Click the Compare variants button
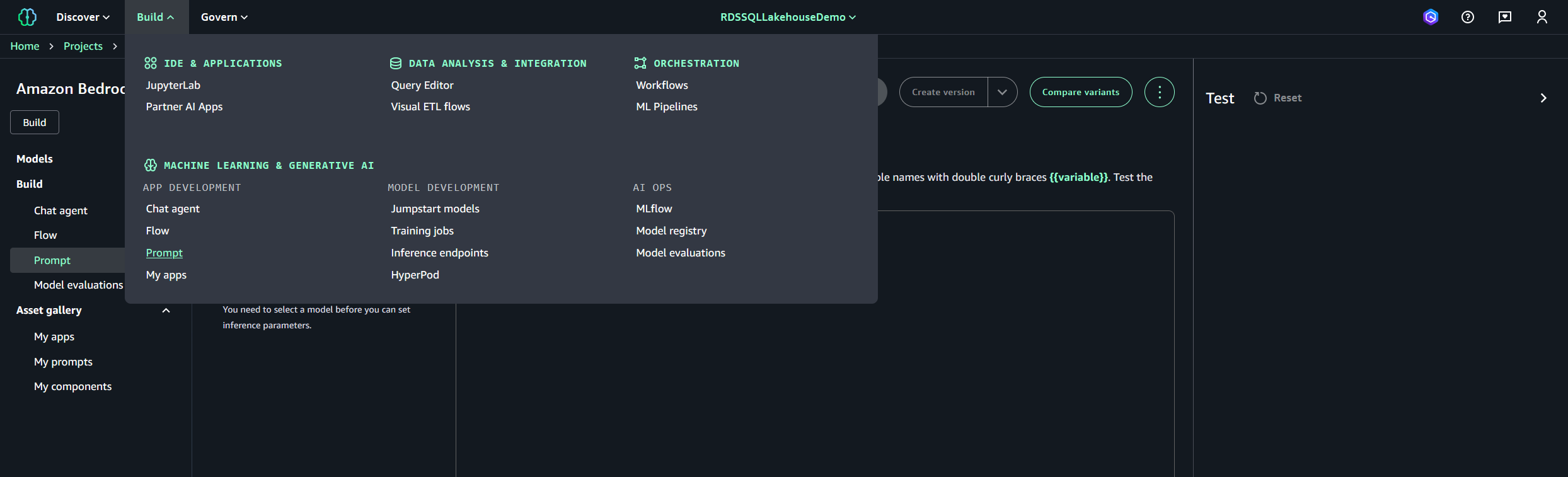Screen dimensions: 1568x477 coord(1081,92)
